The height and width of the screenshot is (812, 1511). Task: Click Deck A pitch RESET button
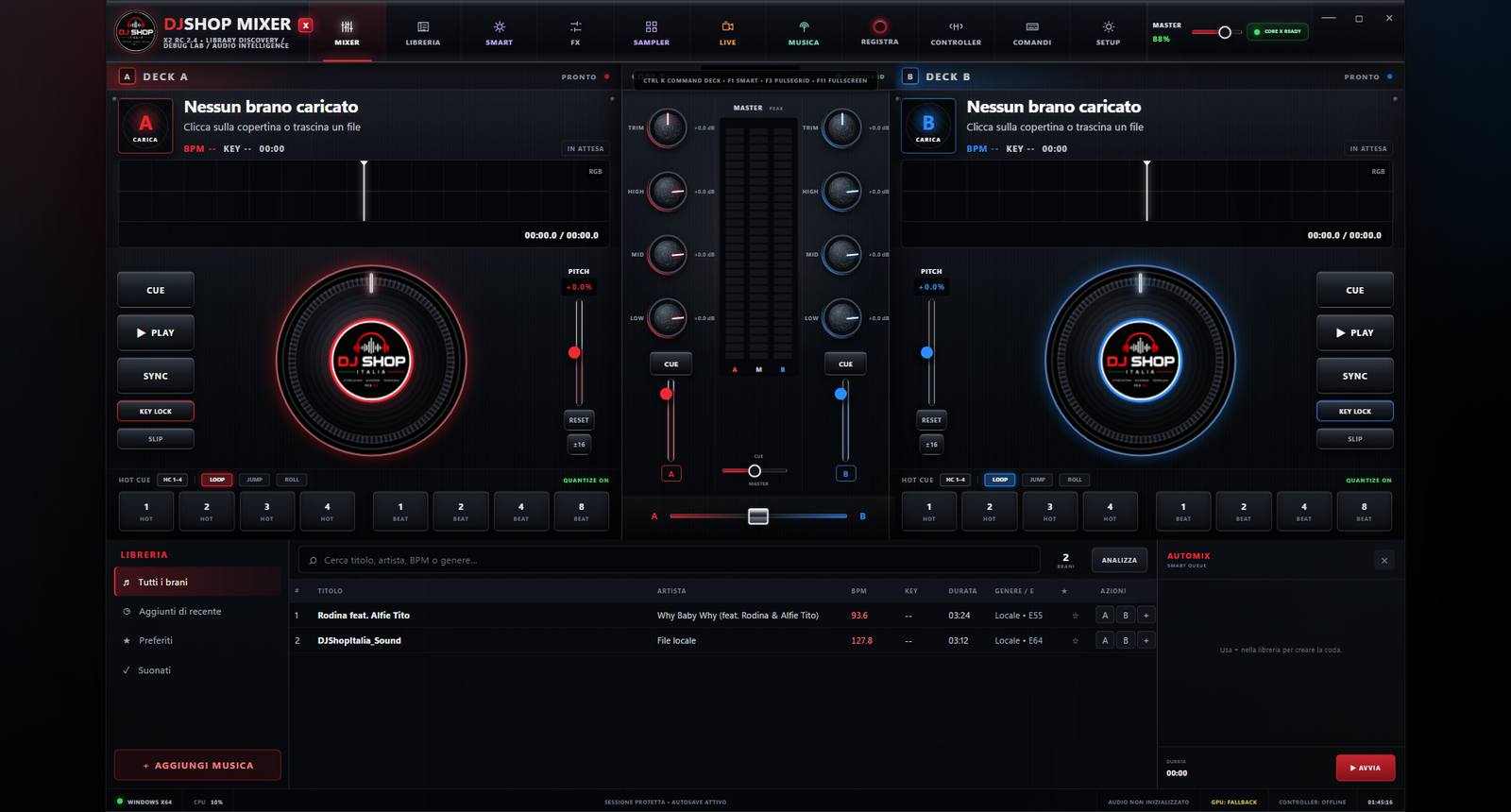pyautogui.click(x=579, y=420)
